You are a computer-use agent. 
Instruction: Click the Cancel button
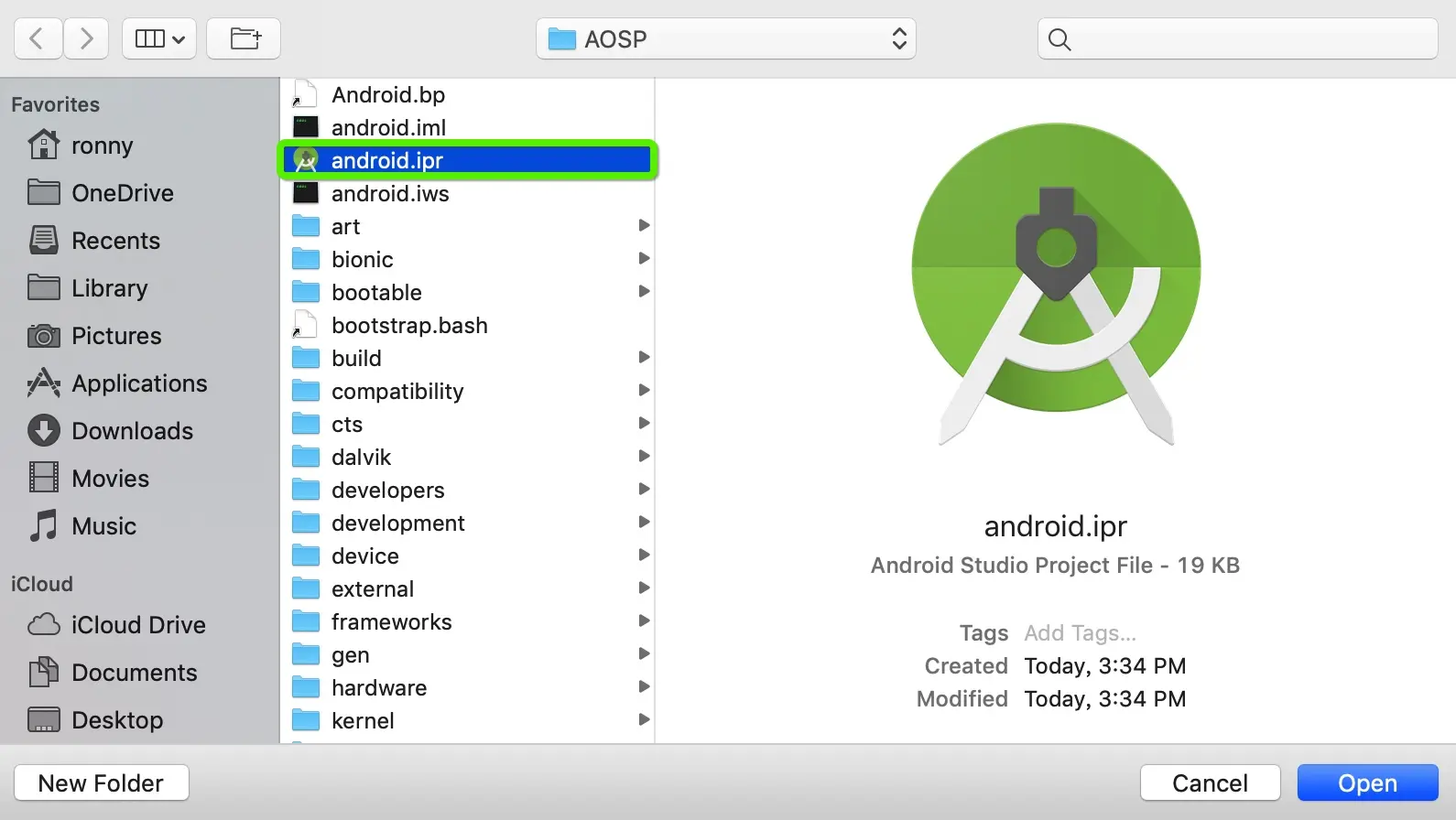1210,783
